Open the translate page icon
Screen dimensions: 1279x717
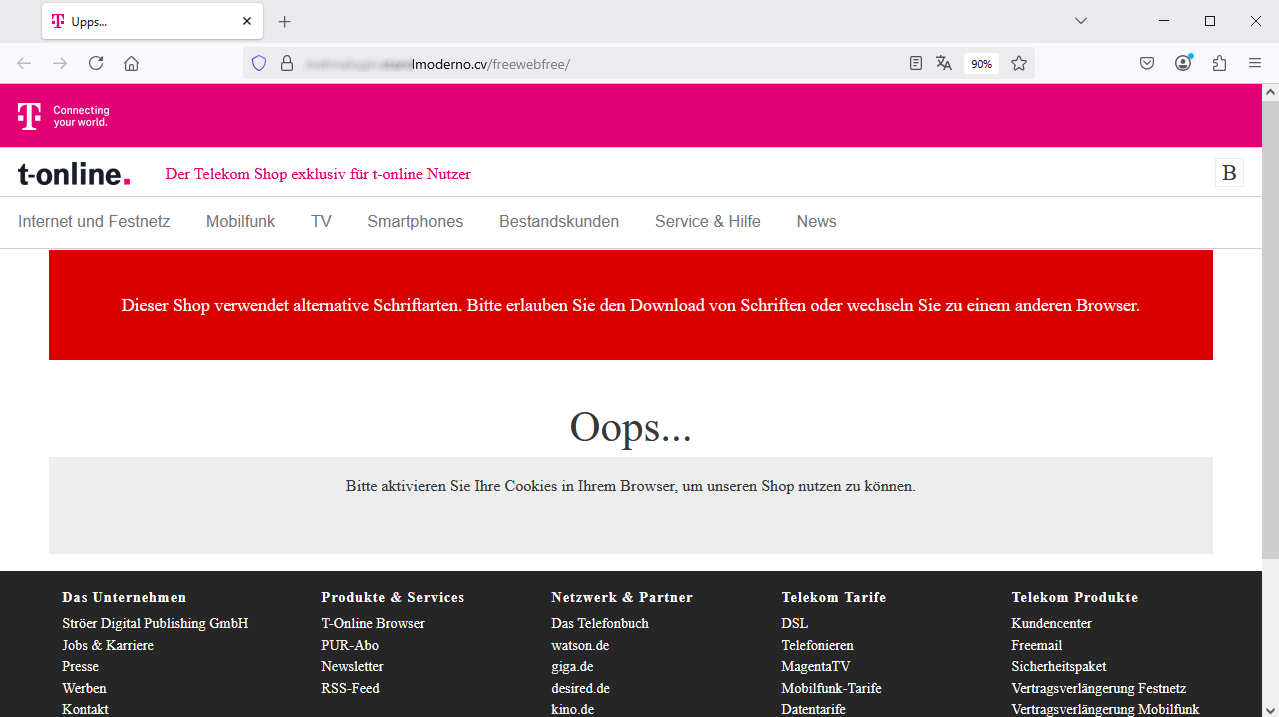pyautogui.click(x=944, y=63)
